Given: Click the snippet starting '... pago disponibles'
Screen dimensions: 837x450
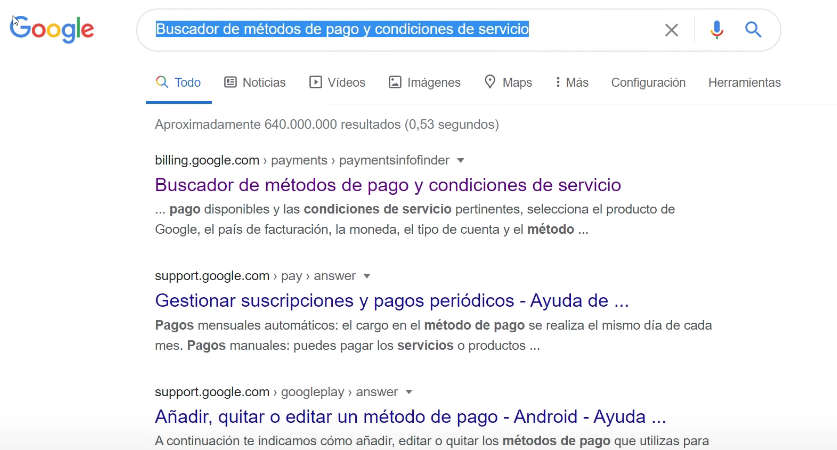Looking at the screenshot, I should click(x=415, y=219).
